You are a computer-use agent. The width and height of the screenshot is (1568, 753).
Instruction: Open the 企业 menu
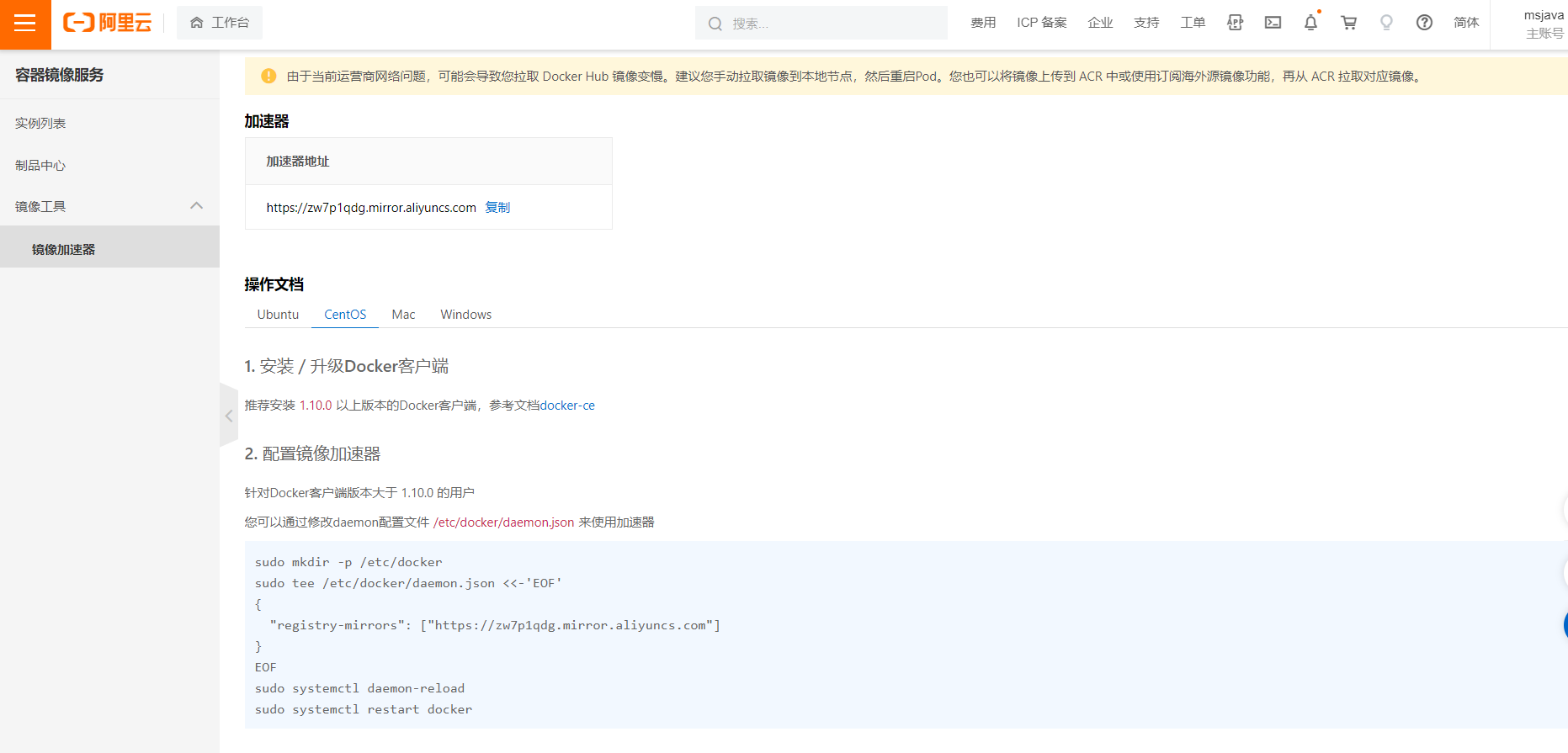coord(1100,23)
